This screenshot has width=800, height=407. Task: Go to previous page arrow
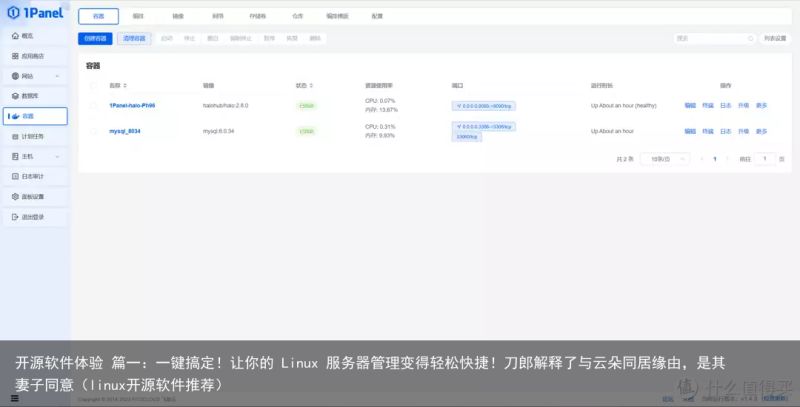[x=702, y=159]
